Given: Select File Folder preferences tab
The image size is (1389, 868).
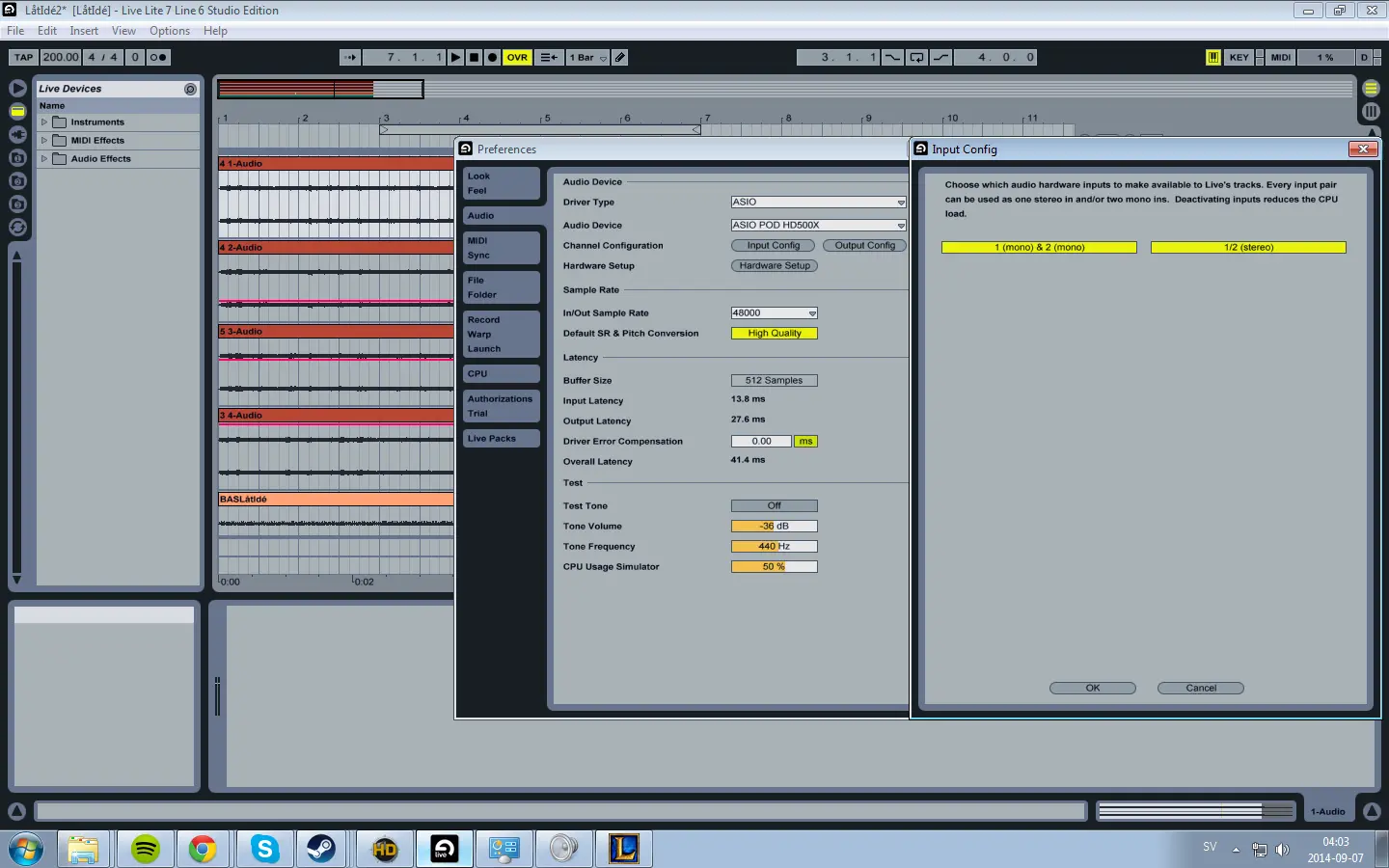Looking at the screenshot, I should [501, 287].
